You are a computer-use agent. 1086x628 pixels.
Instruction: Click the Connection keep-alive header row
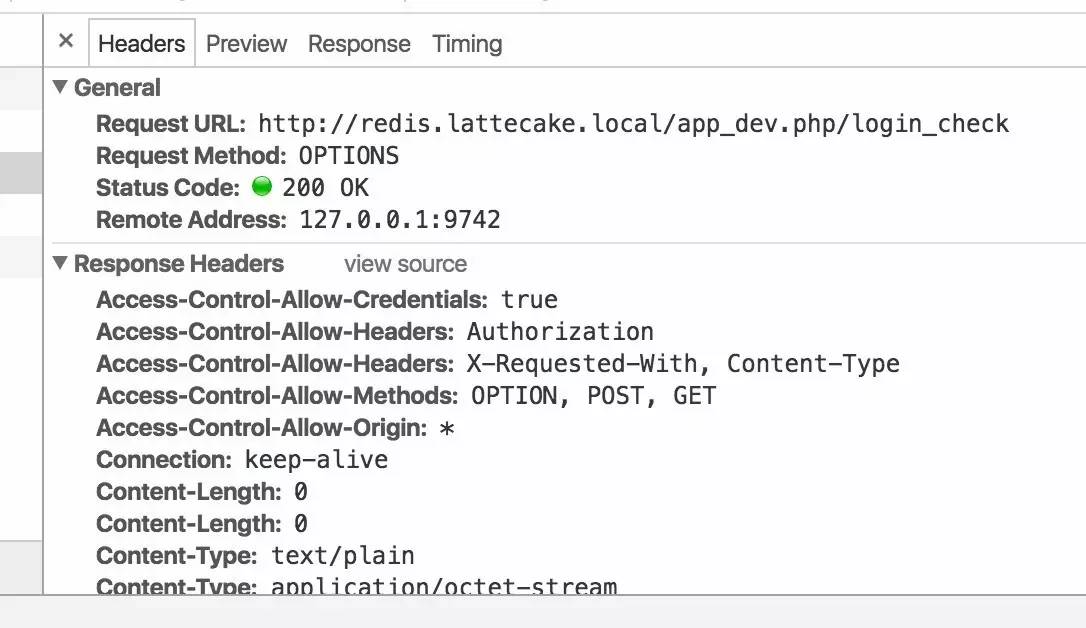tap(242, 460)
